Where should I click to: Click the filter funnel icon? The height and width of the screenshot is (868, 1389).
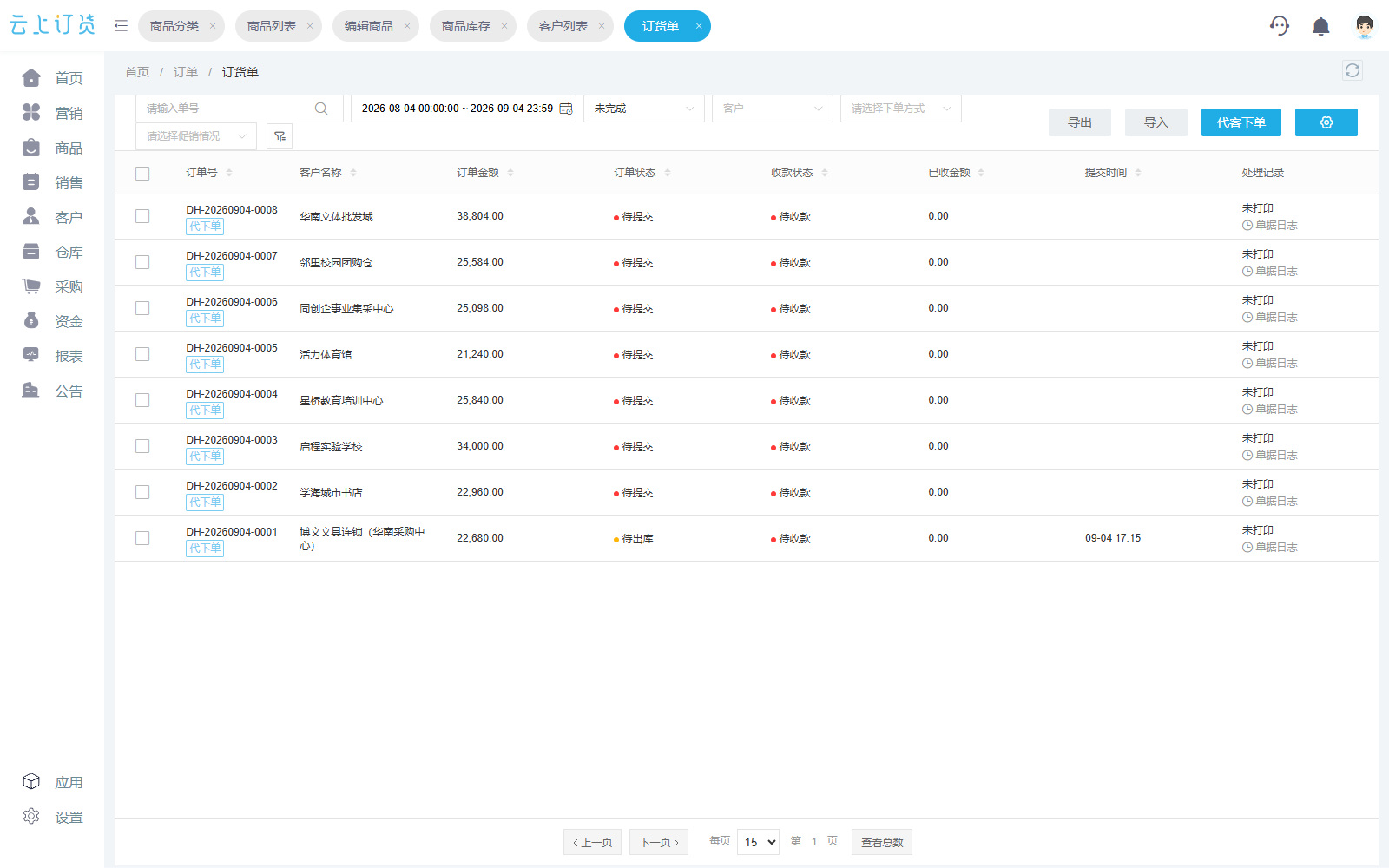pyautogui.click(x=280, y=136)
